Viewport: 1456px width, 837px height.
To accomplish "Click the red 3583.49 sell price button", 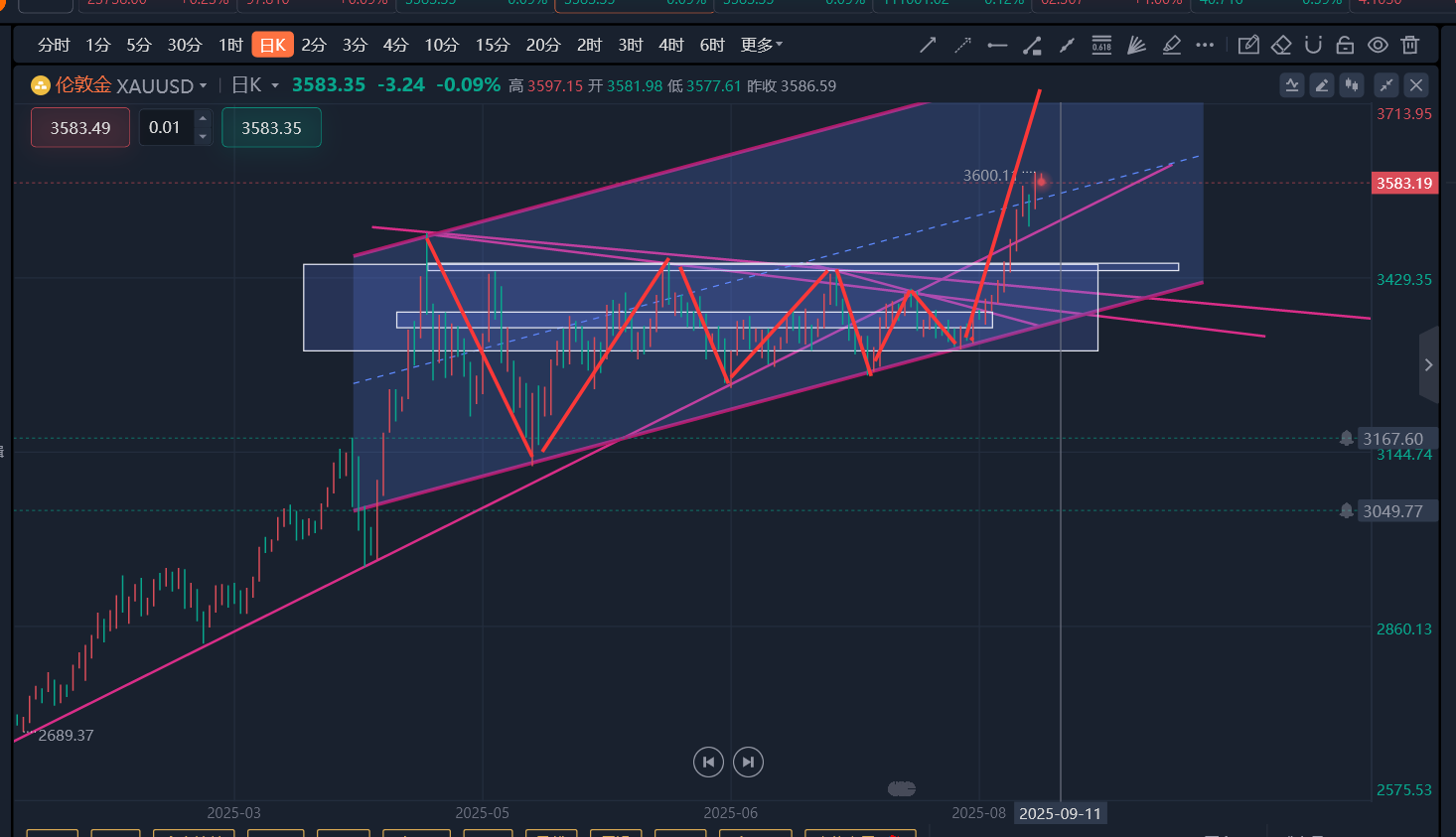I will click(80, 128).
